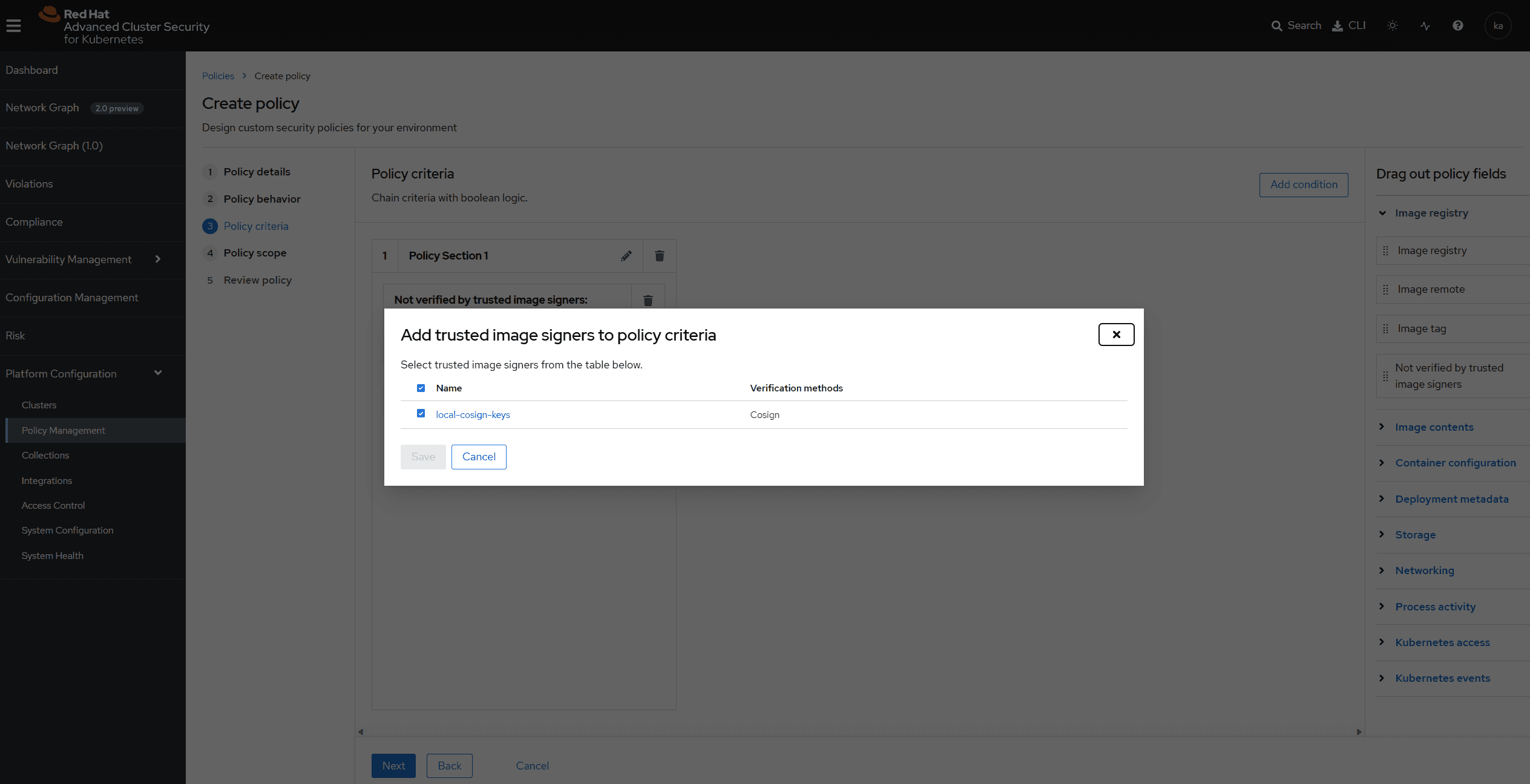
Task: Expand Vulnerability Management submenu
Action: (93, 260)
